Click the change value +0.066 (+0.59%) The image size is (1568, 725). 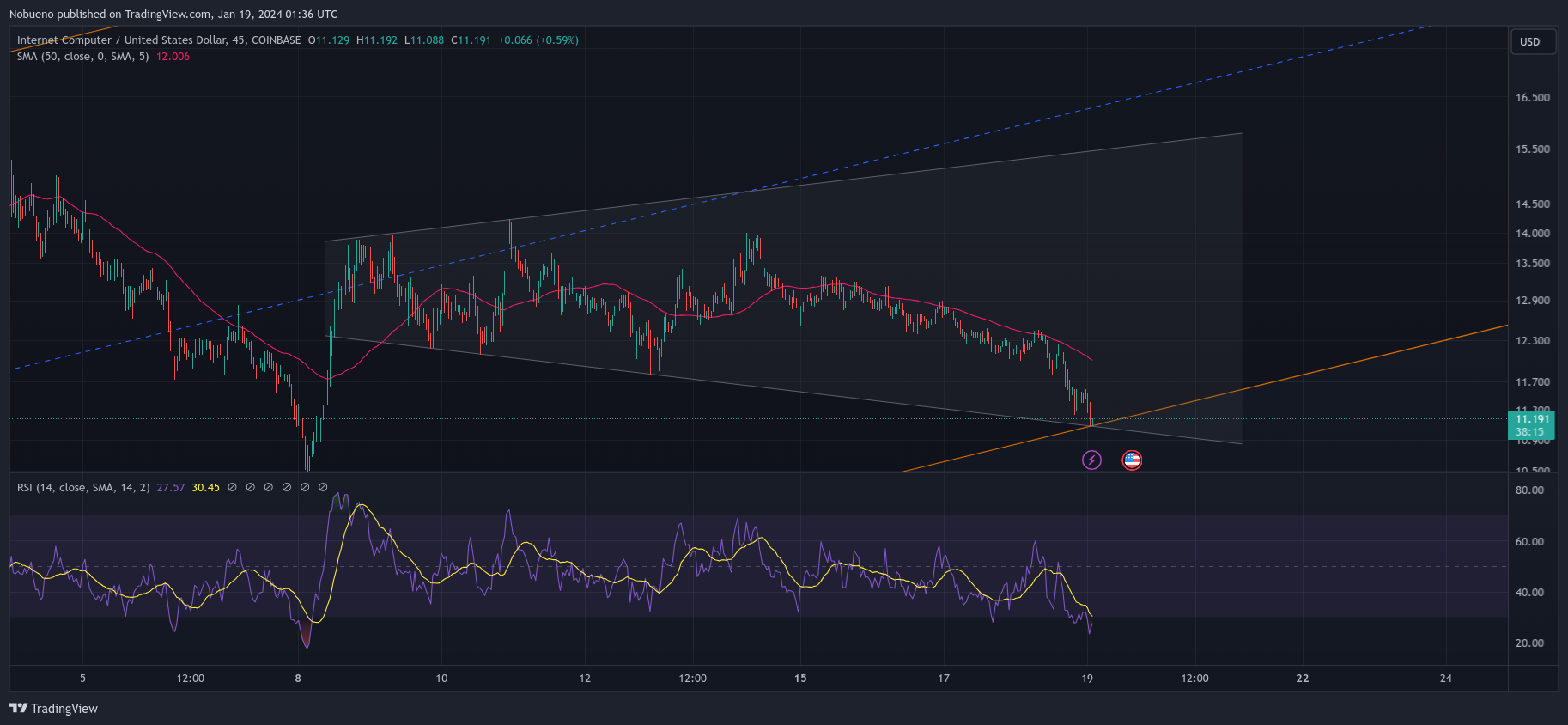coord(538,40)
